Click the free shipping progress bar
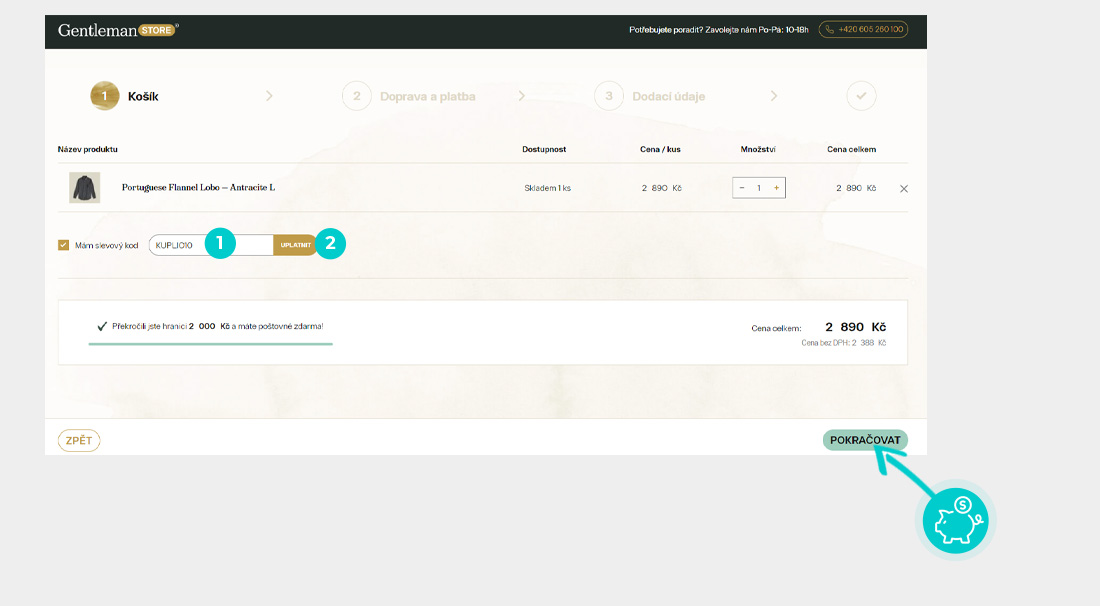The height and width of the screenshot is (606, 1100). click(x=210, y=343)
